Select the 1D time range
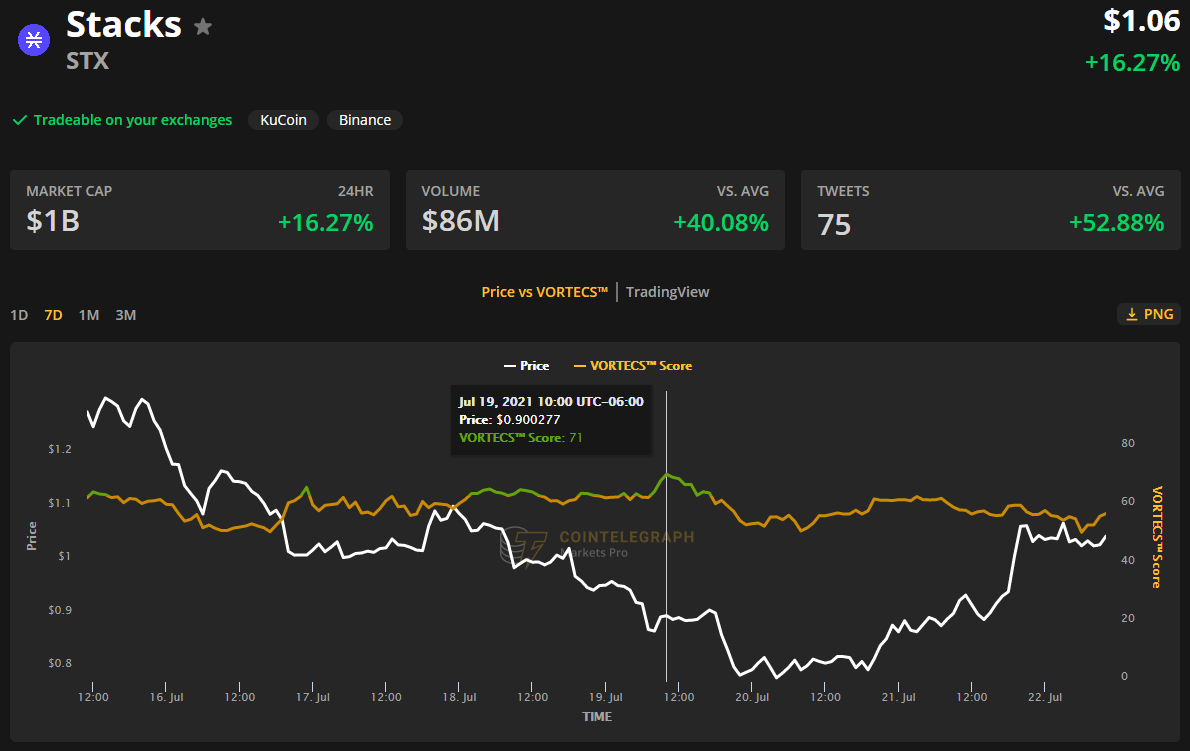The width and height of the screenshot is (1190, 751). tap(19, 315)
